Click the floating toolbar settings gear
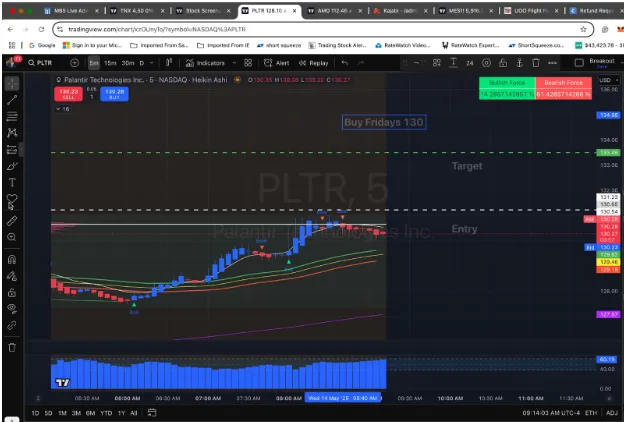Screen dimensions: 624x422 click(x=486, y=63)
